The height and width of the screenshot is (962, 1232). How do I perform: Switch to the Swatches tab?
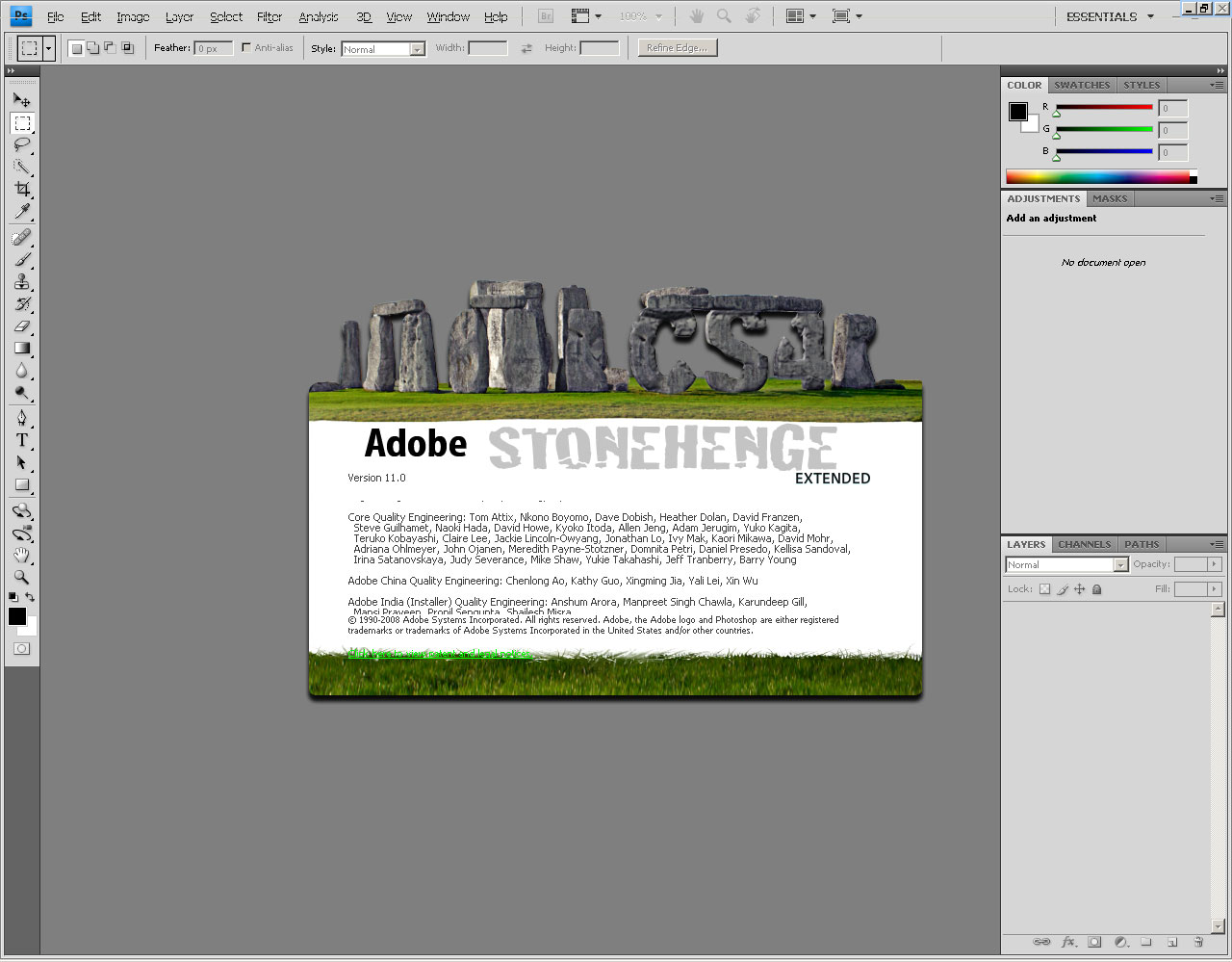tap(1082, 85)
